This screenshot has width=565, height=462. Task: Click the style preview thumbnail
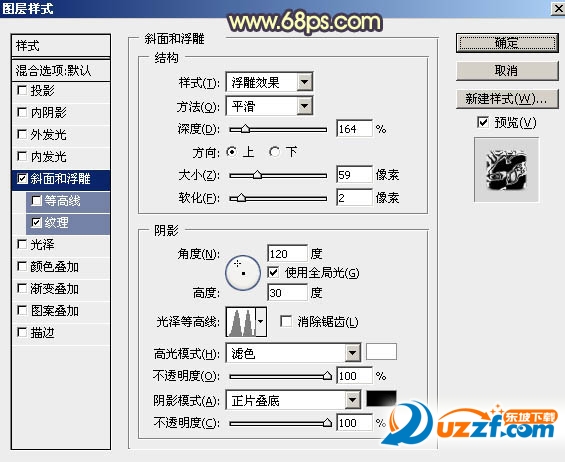coord(506,169)
